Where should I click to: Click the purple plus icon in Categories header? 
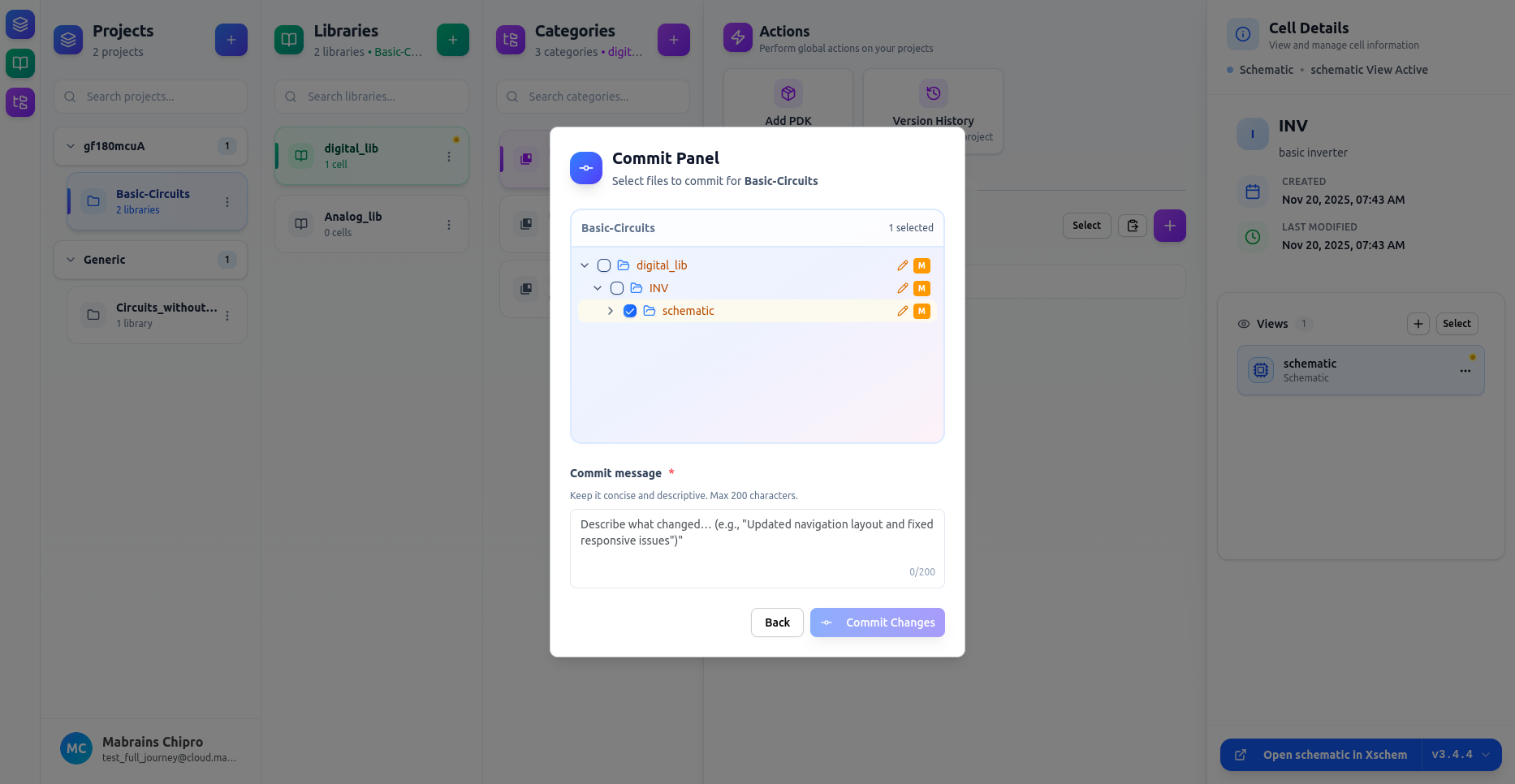point(673,39)
